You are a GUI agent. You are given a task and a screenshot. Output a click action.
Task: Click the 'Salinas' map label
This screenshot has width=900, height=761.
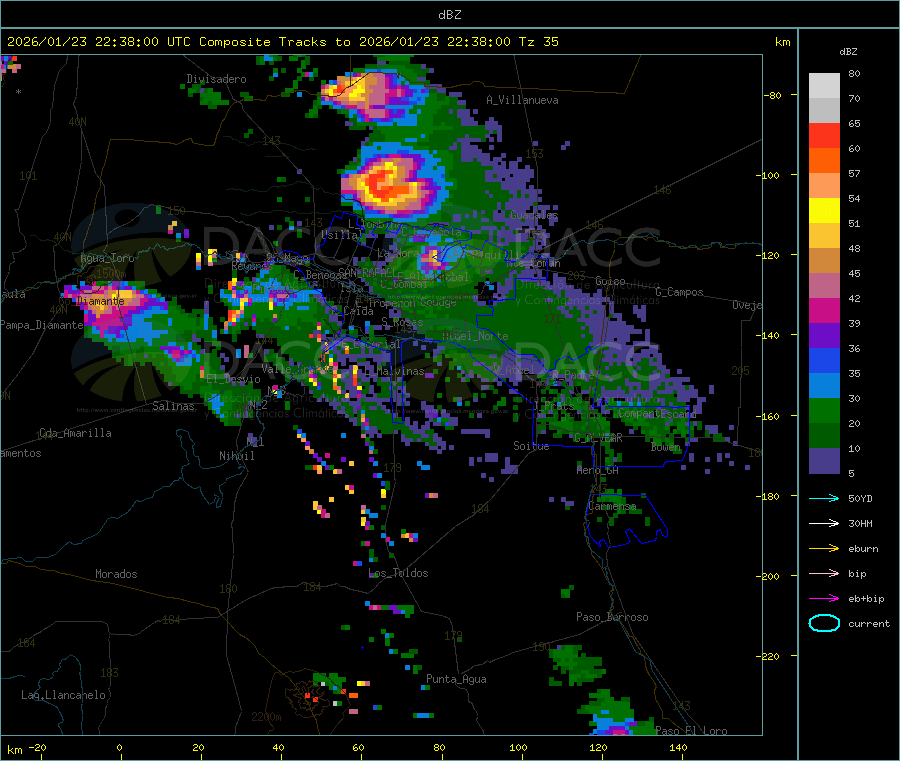tap(173, 406)
